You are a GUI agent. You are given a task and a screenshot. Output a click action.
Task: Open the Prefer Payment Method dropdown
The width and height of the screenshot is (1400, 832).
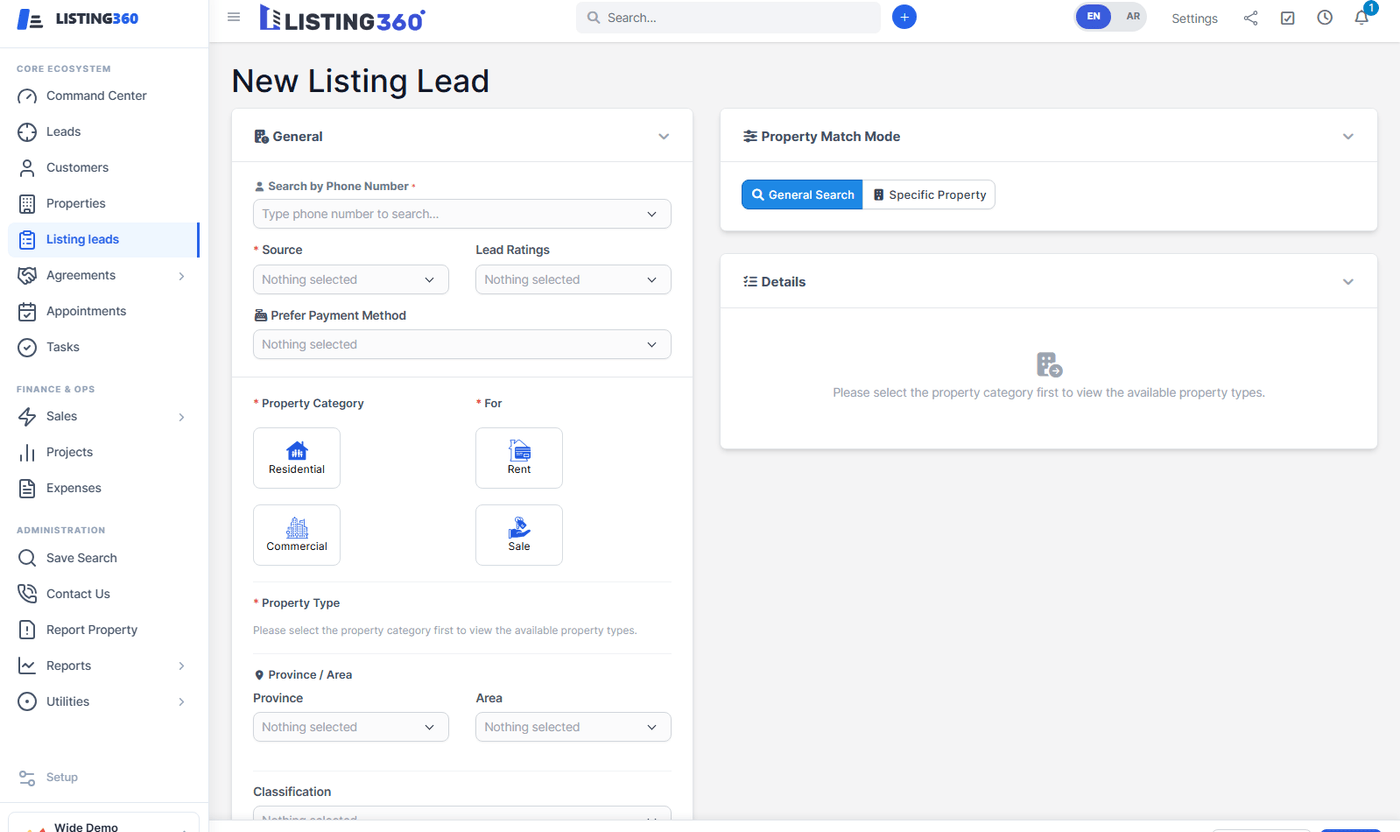coord(462,344)
